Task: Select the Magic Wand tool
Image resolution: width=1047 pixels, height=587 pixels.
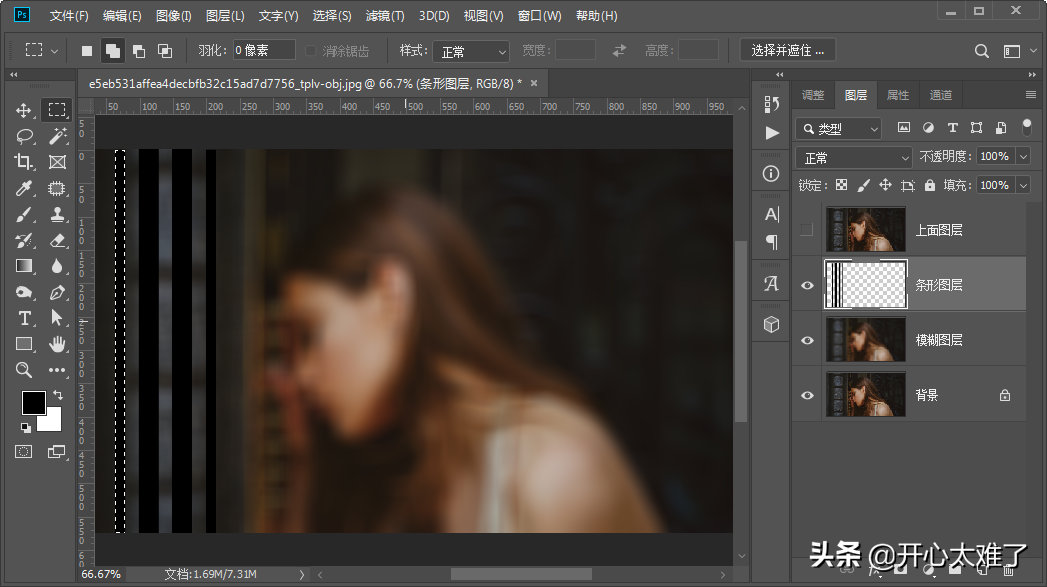Action: [x=57, y=136]
